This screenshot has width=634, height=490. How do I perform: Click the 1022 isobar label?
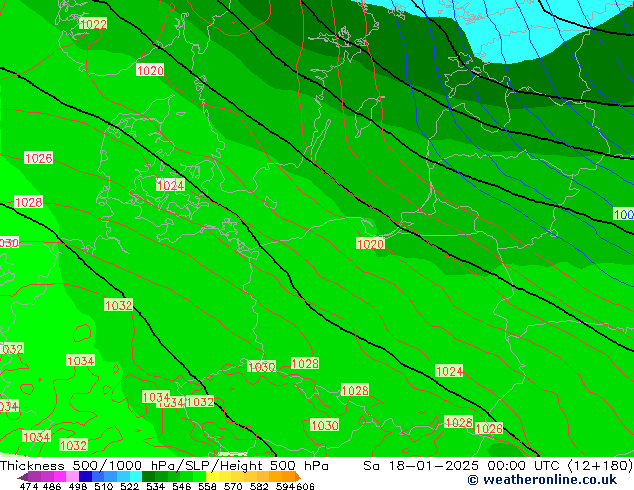[x=93, y=24]
